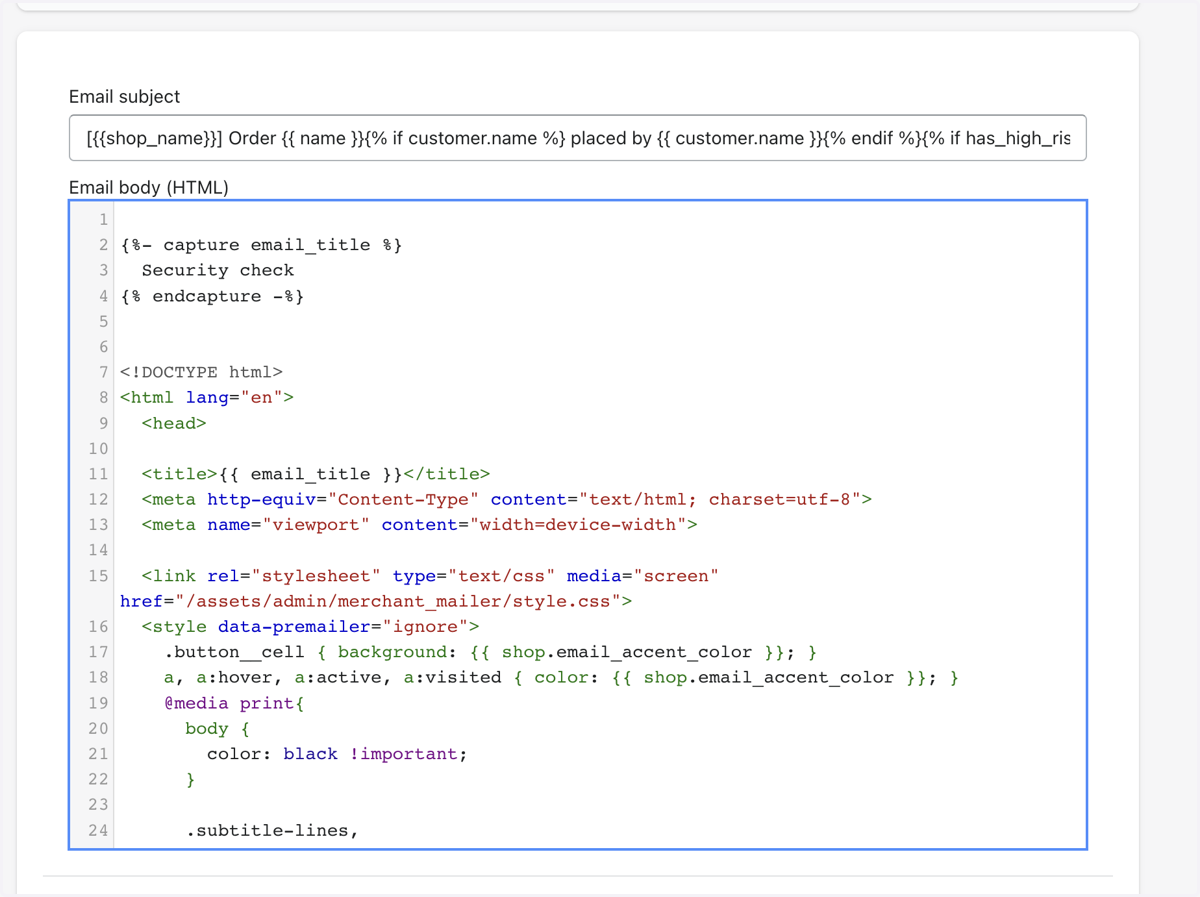The image size is (1200, 897).
Task: Click line number 14 in gutter
Action: [x=98, y=550]
